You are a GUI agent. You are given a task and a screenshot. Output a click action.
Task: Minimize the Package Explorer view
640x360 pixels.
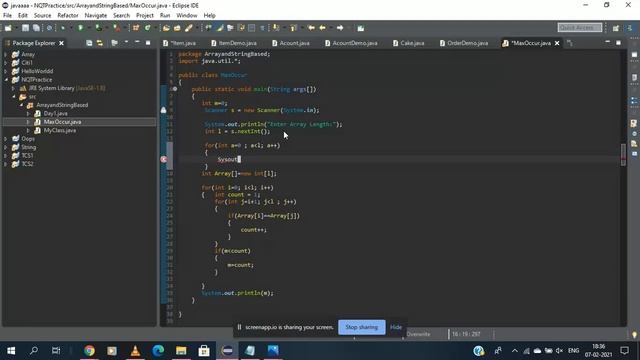point(137,42)
